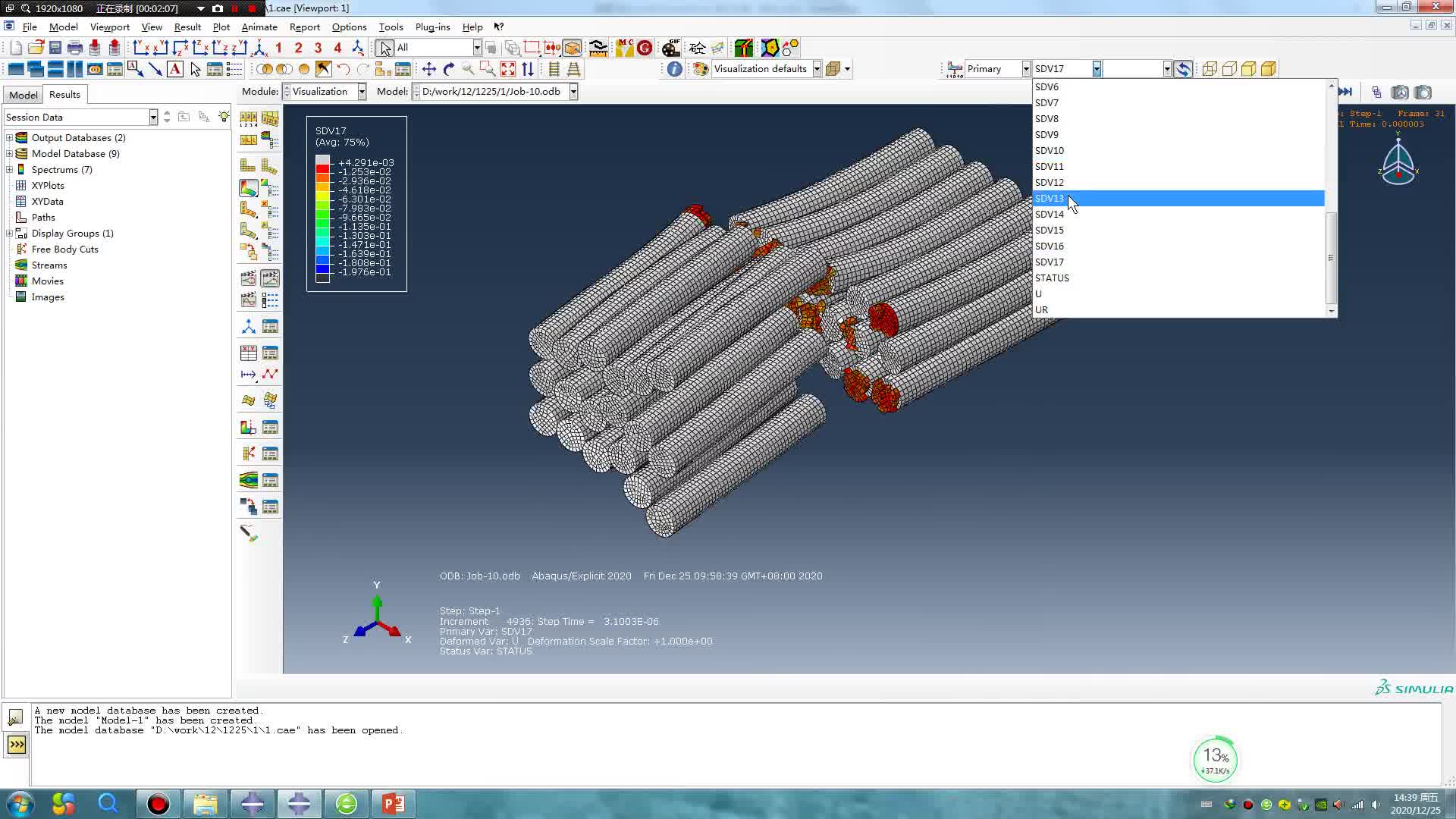Screen dimensions: 1456x819
Task: Open the Animate menu
Action: click(x=259, y=27)
